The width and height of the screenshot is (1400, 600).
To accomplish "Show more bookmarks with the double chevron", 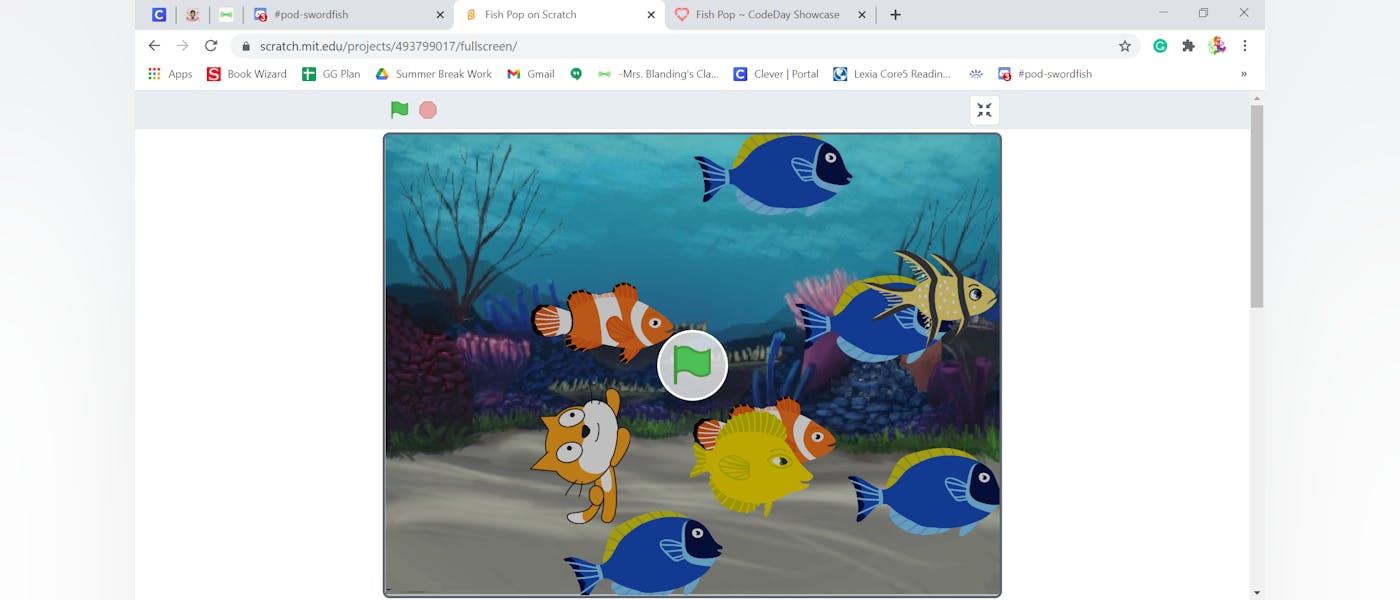I will 1244,74.
